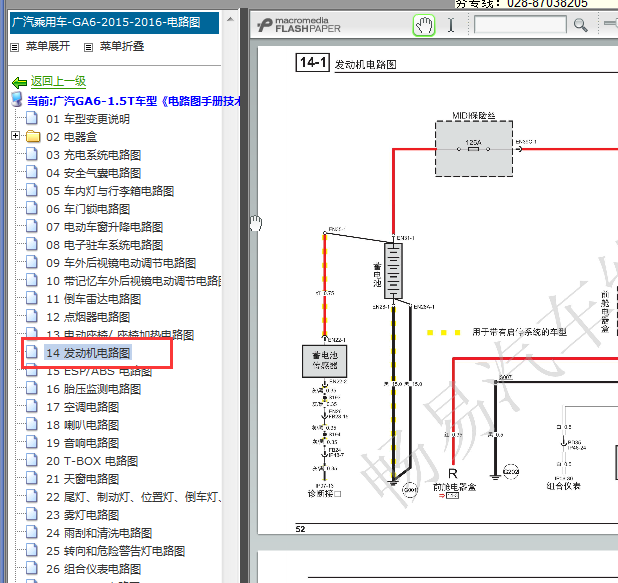Open 03 充电系统电路图
Screen dimensions: 618x583
[x=93, y=155]
